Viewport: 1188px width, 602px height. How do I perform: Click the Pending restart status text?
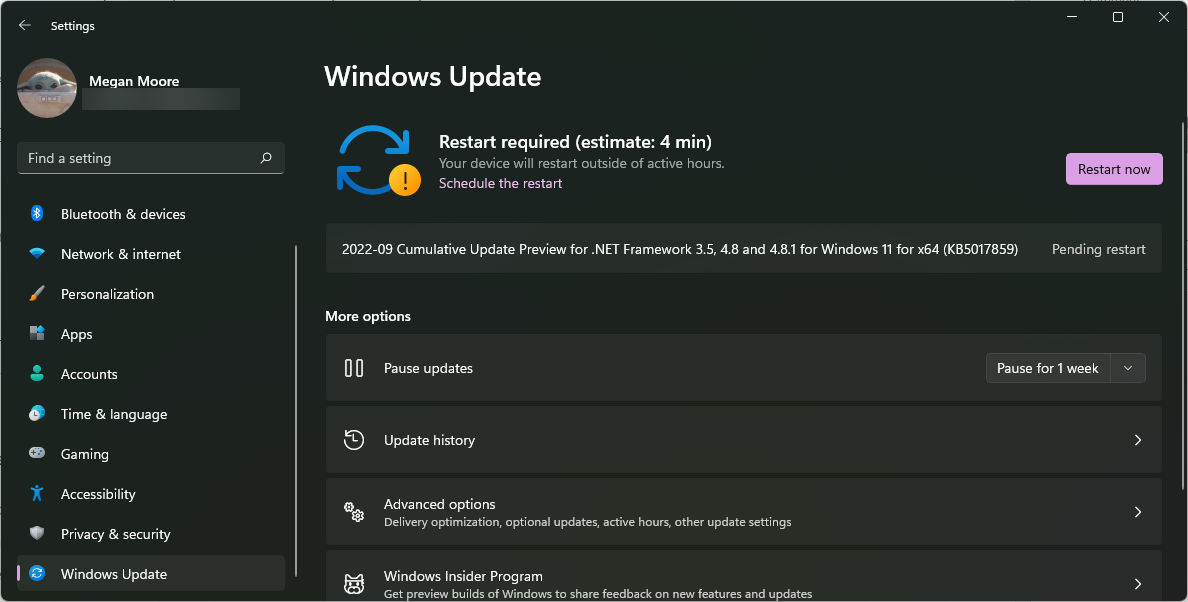click(x=1099, y=249)
